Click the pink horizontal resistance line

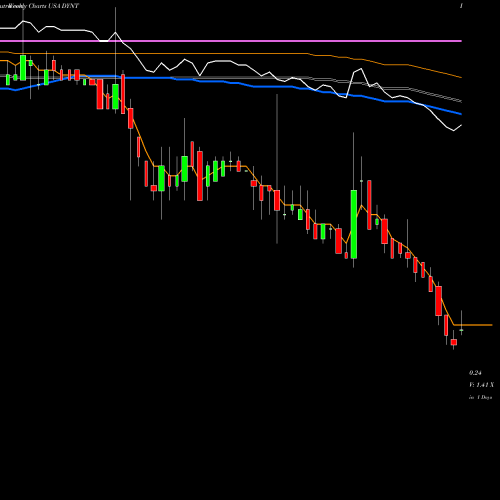pyautogui.click(x=231, y=41)
